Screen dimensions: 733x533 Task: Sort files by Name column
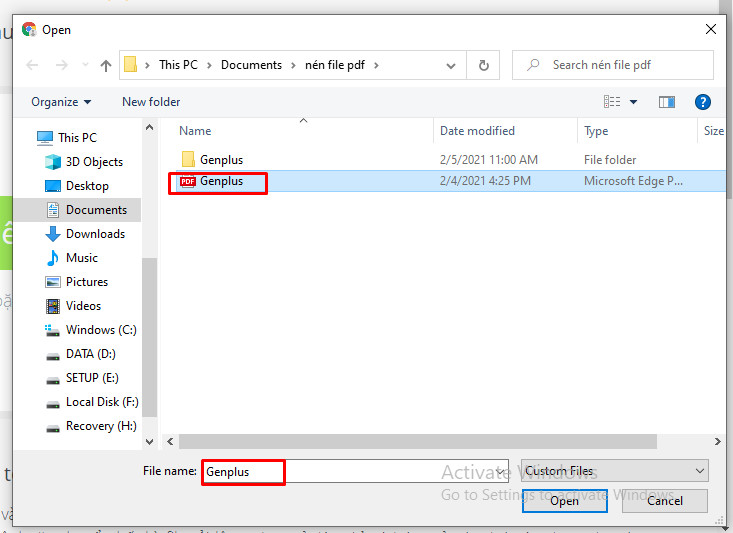tap(195, 131)
